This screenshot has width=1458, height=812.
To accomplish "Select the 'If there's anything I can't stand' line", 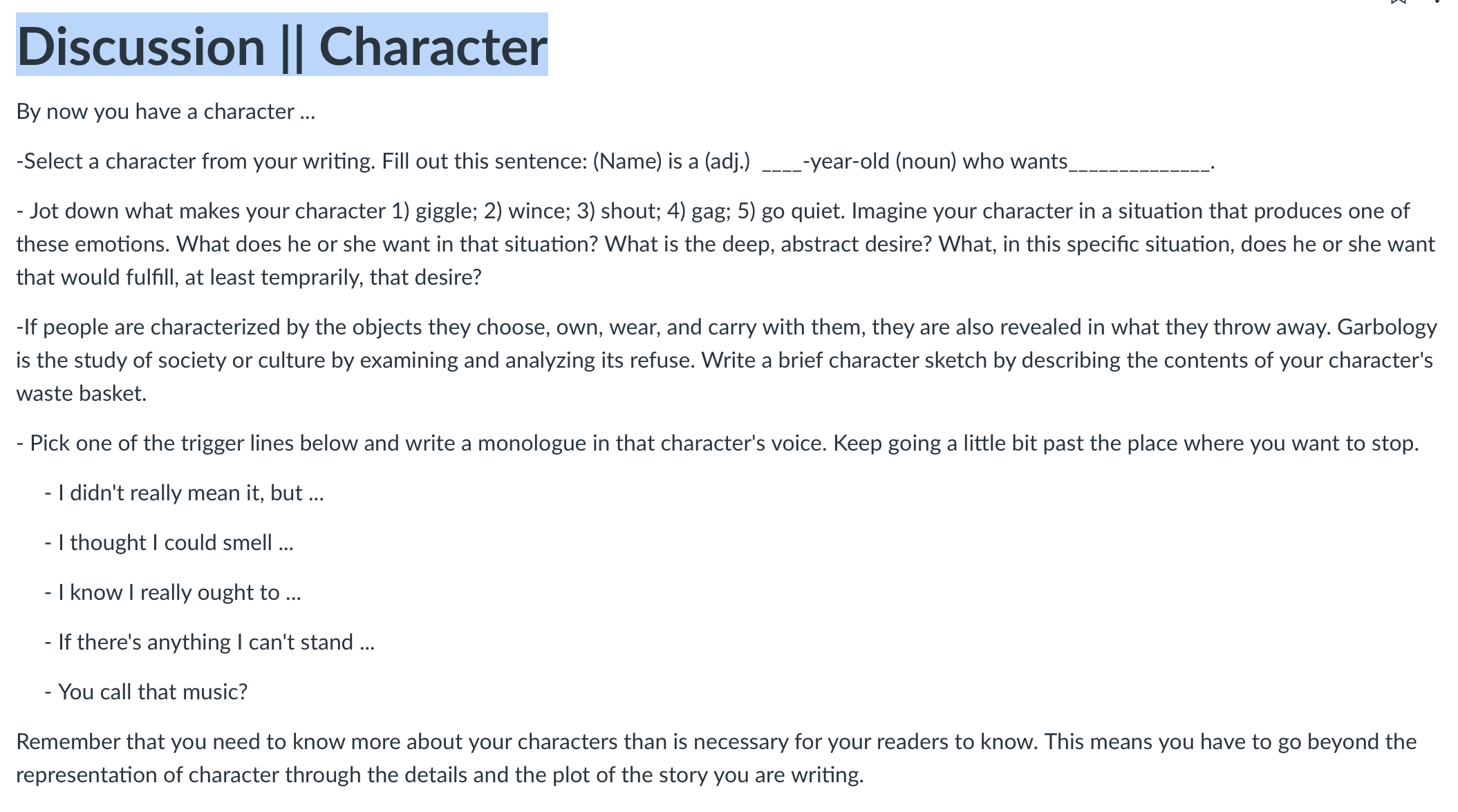I will click(209, 643).
